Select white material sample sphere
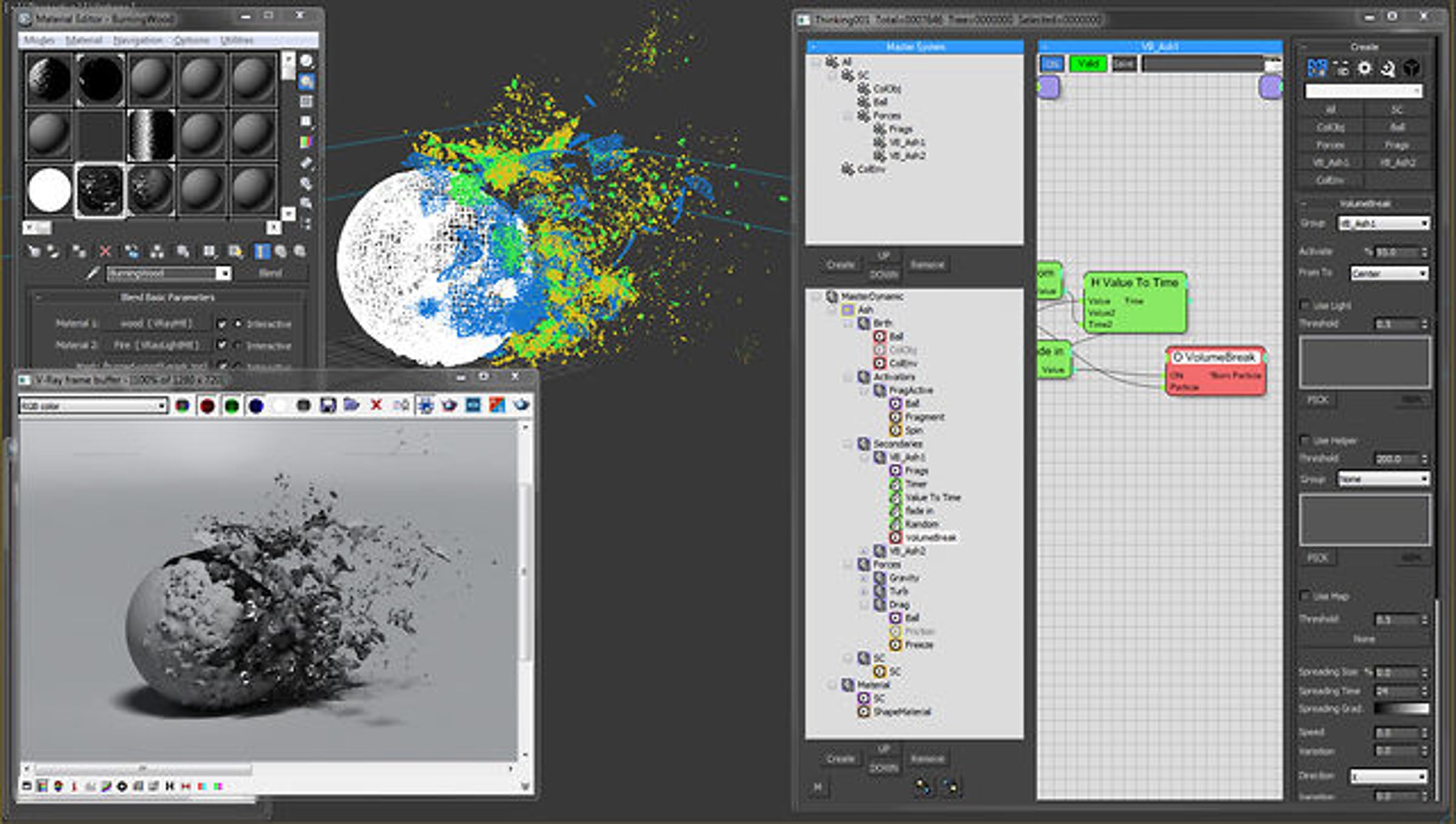 (x=50, y=190)
